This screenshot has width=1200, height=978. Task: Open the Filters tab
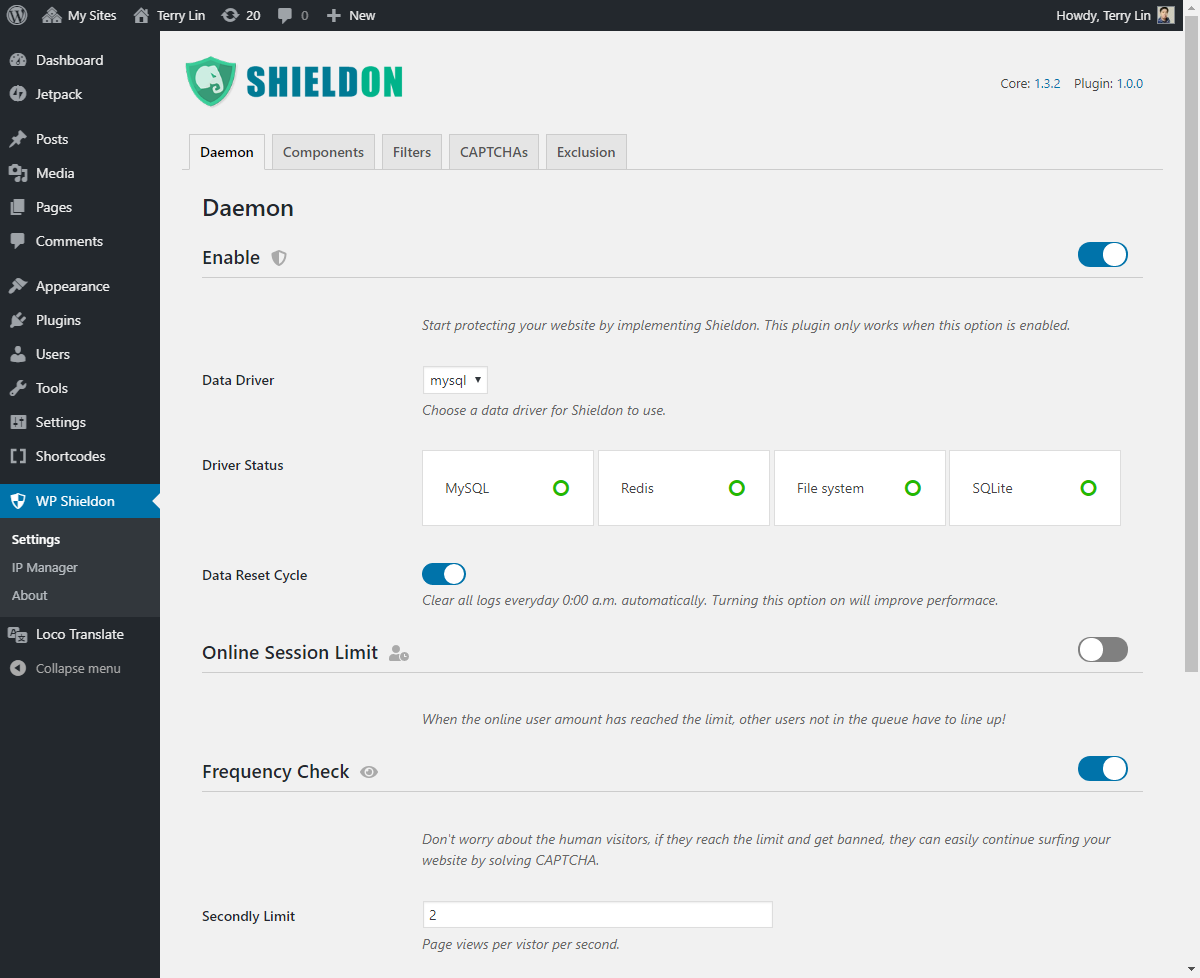(x=412, y=152)
